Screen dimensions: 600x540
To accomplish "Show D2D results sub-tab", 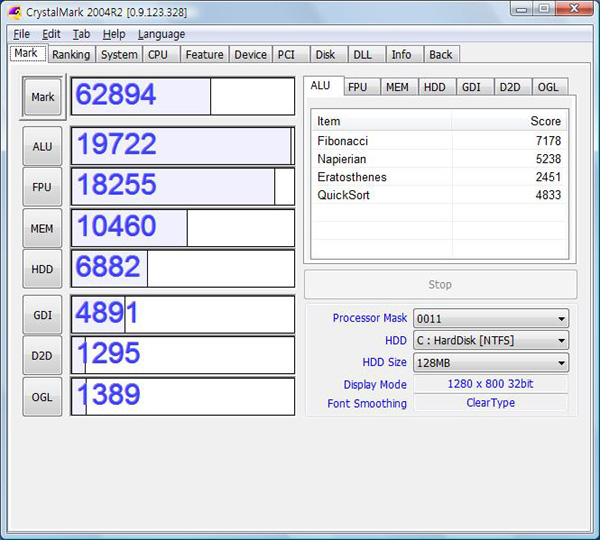I will click(x=513, y=87).
